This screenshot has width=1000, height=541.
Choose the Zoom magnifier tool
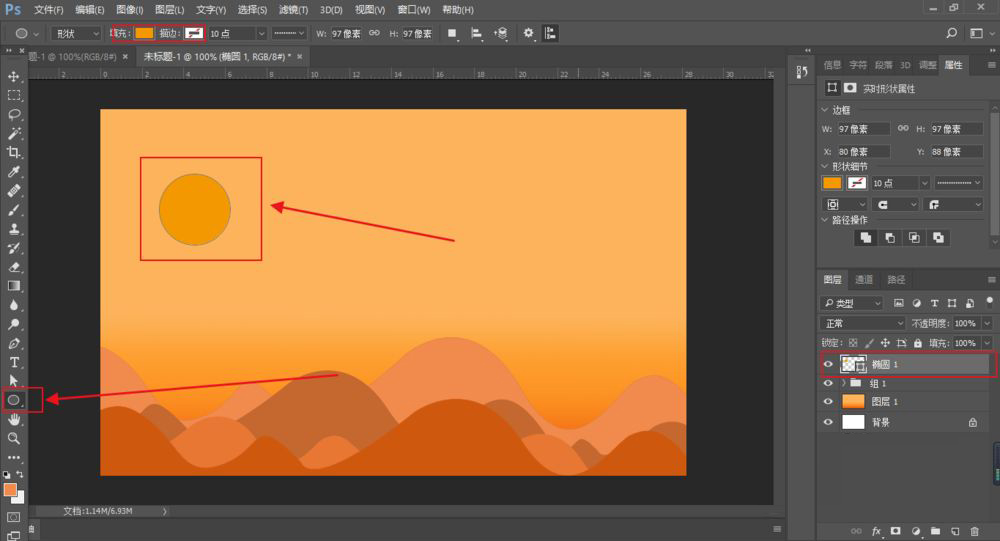pos(14,438)
